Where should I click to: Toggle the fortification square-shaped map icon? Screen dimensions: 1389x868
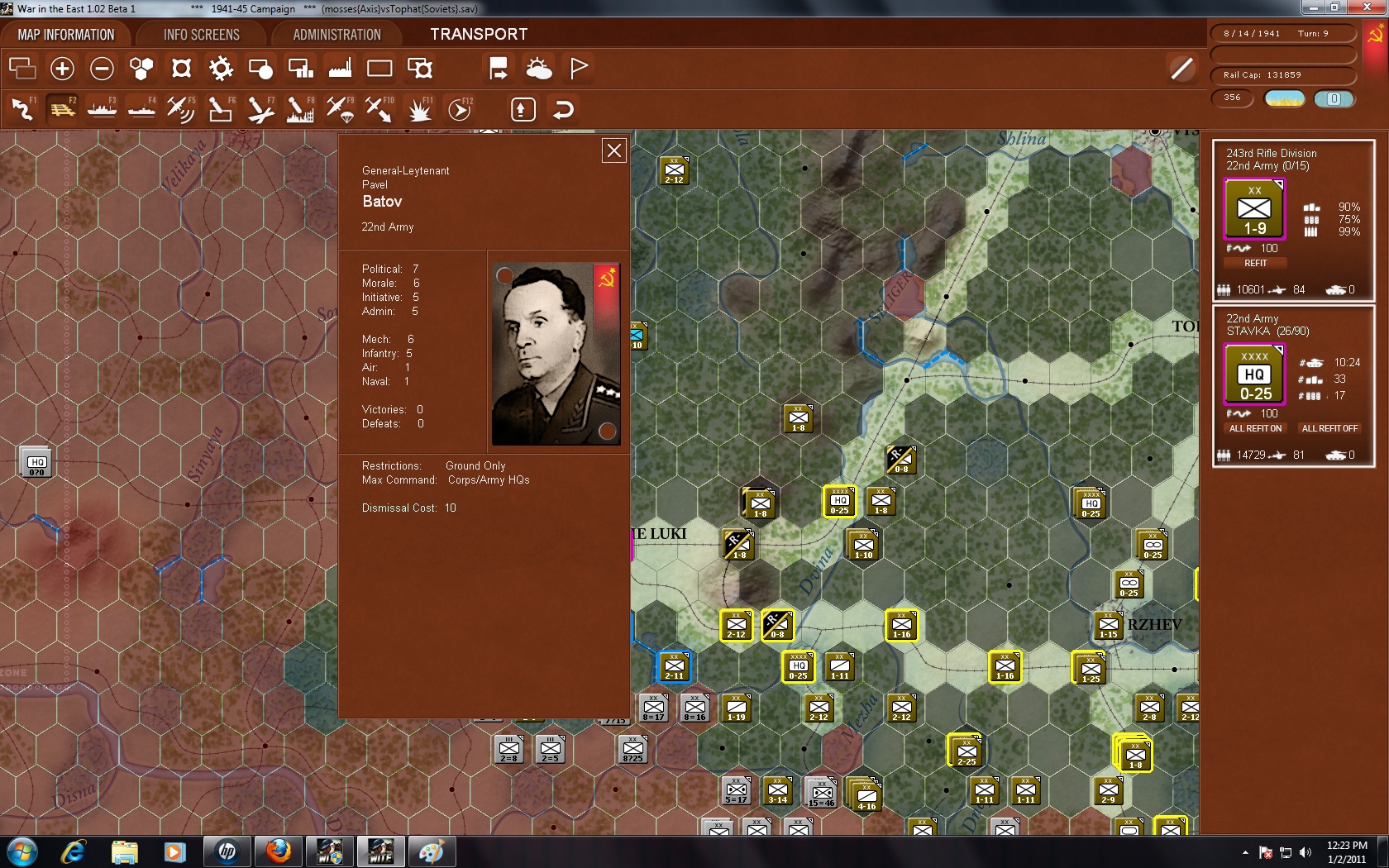[181, 69]
